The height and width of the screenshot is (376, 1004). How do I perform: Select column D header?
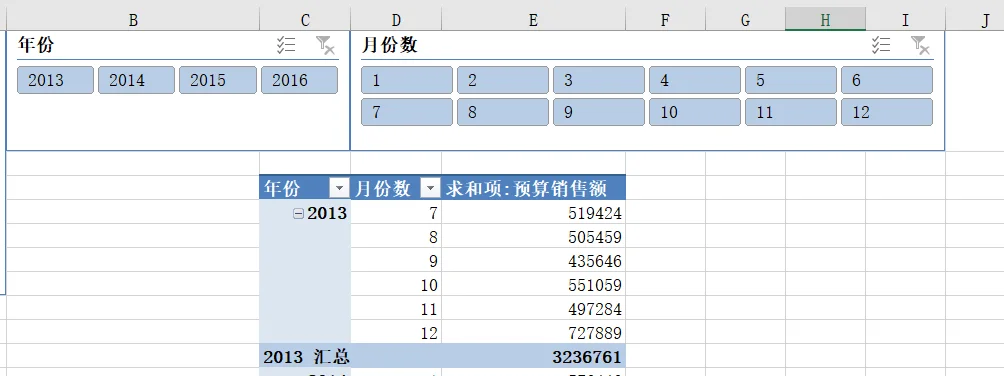tap(396, 20)
